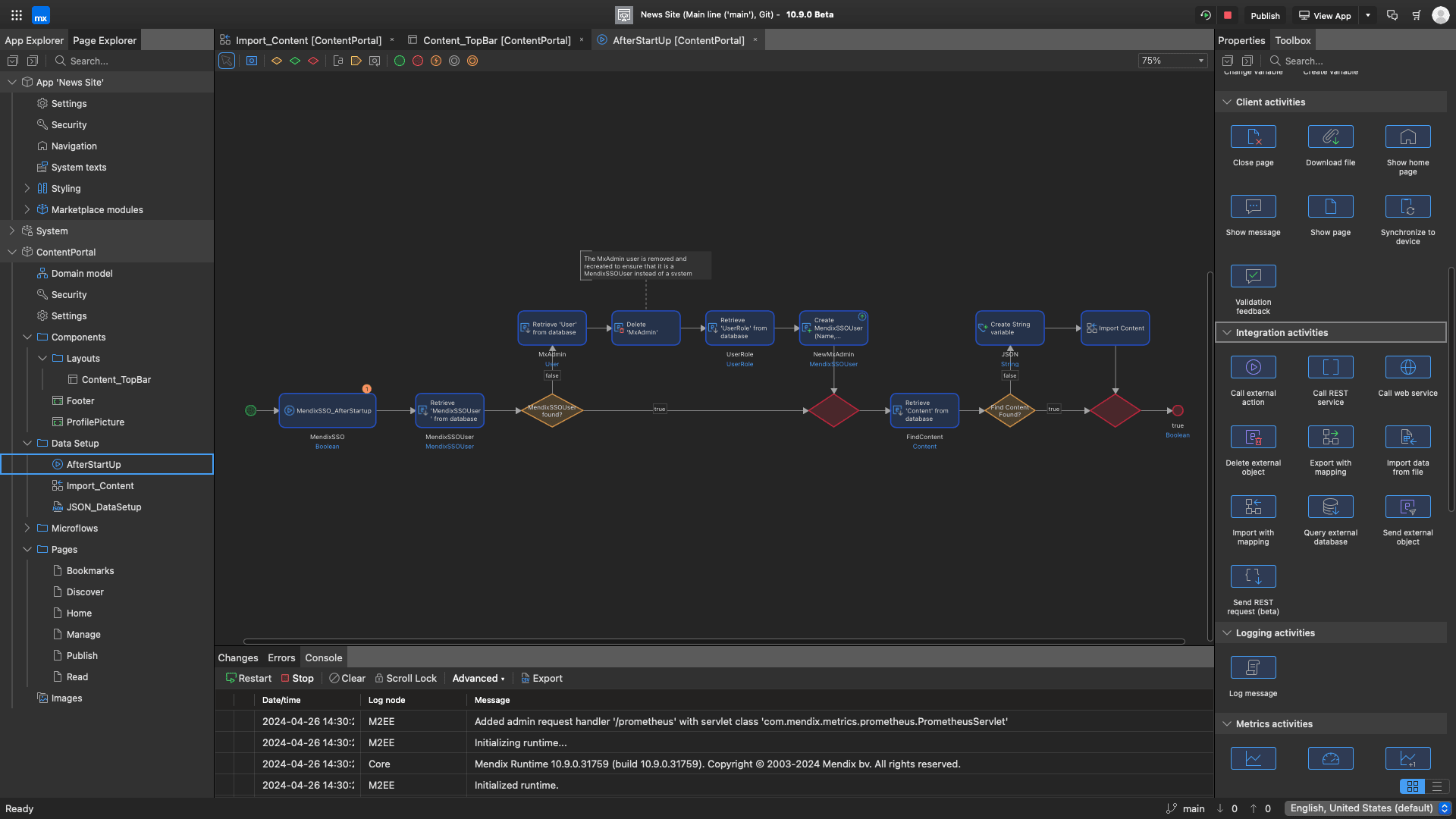Click Clear in the console
Viewport: 1456px width, 819px height.
(347, 678)
